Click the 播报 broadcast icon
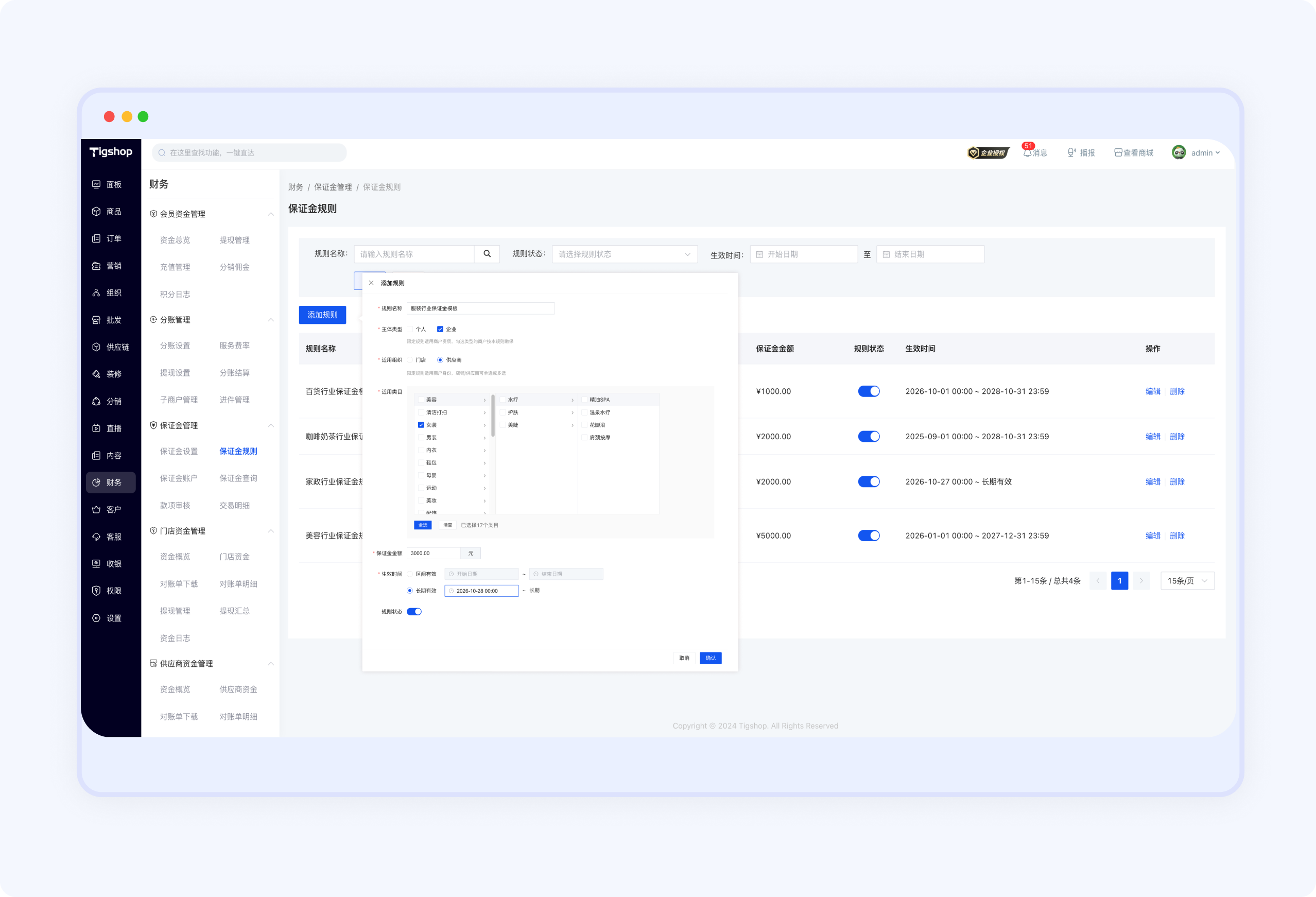This screenshot has height=897, width=1316. [1071, 152]
